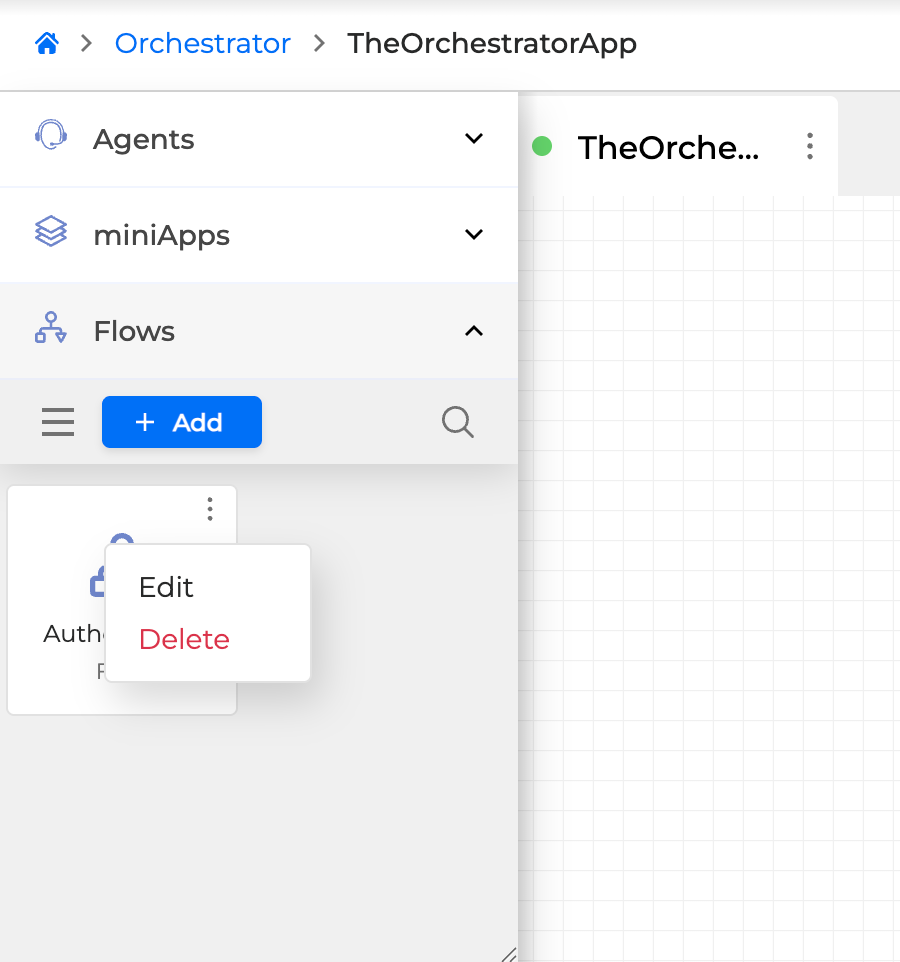Click the Flows hierarchy icon
Screen dimensions: 900x962
tap(50, 330)
